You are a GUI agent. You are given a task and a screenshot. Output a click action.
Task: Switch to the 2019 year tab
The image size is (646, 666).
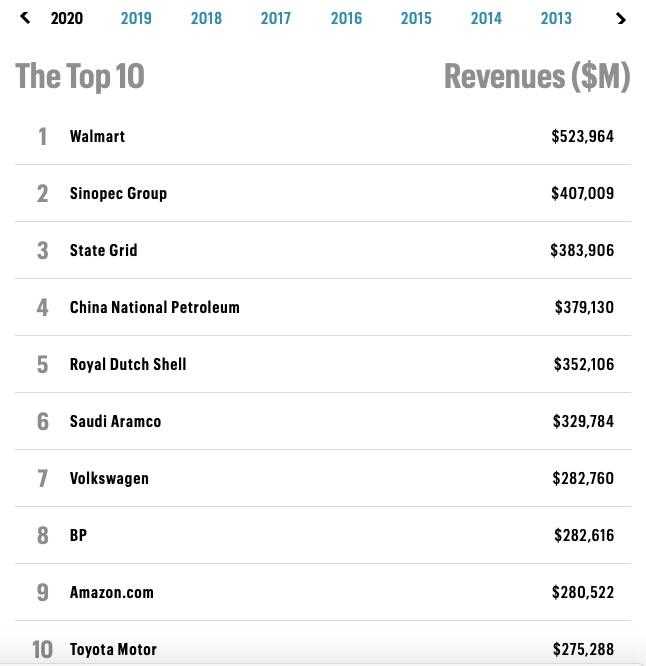click(x=136, y=18)
